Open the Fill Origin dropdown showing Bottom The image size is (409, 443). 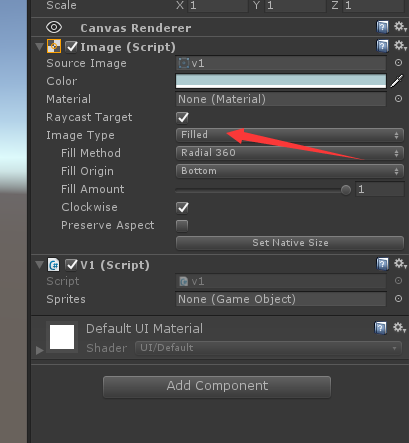point(290,171)
